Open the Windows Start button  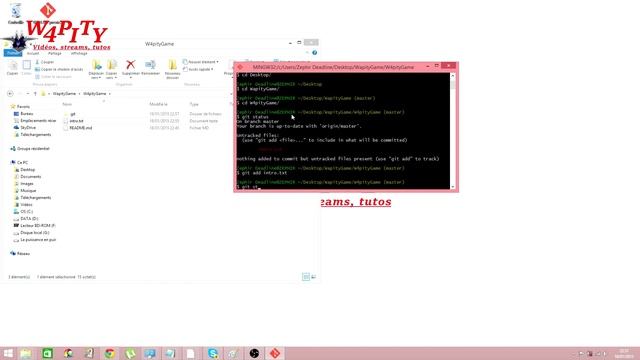click(x=8, y=353)
